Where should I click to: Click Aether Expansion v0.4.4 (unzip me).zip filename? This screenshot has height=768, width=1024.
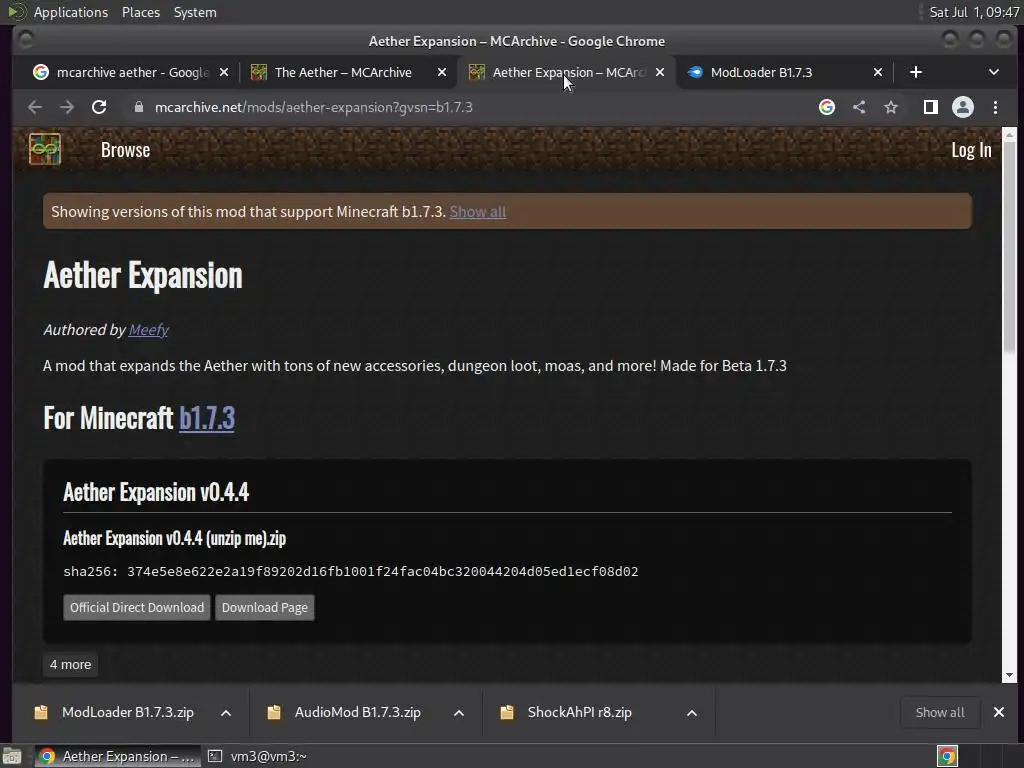[x=174, y=539]
